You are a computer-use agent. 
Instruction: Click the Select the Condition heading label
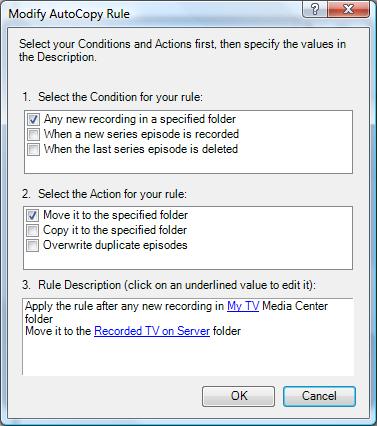coord(113,97)
